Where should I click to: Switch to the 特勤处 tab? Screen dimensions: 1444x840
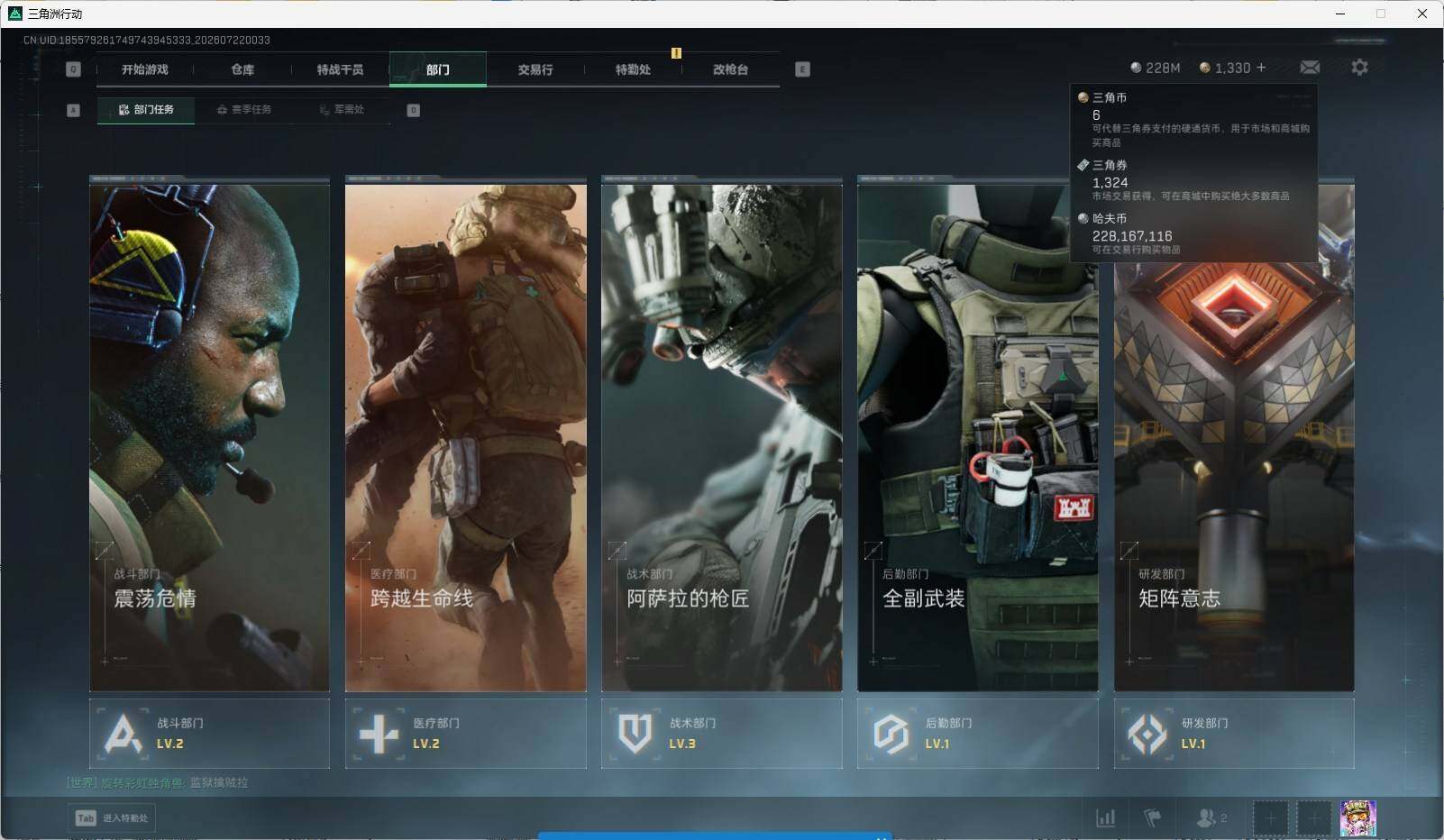(x=633, y=69)
